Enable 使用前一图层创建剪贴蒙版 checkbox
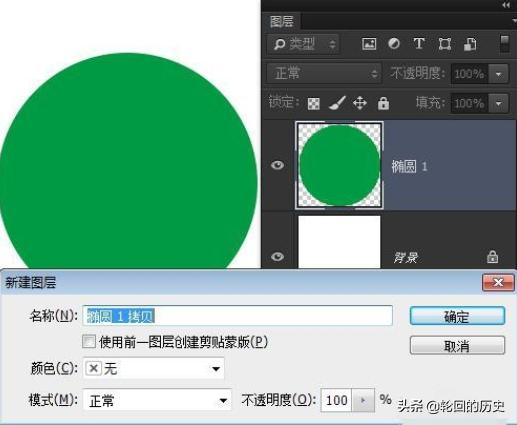Viewport: 517px width, 425px height. point(89,342)
